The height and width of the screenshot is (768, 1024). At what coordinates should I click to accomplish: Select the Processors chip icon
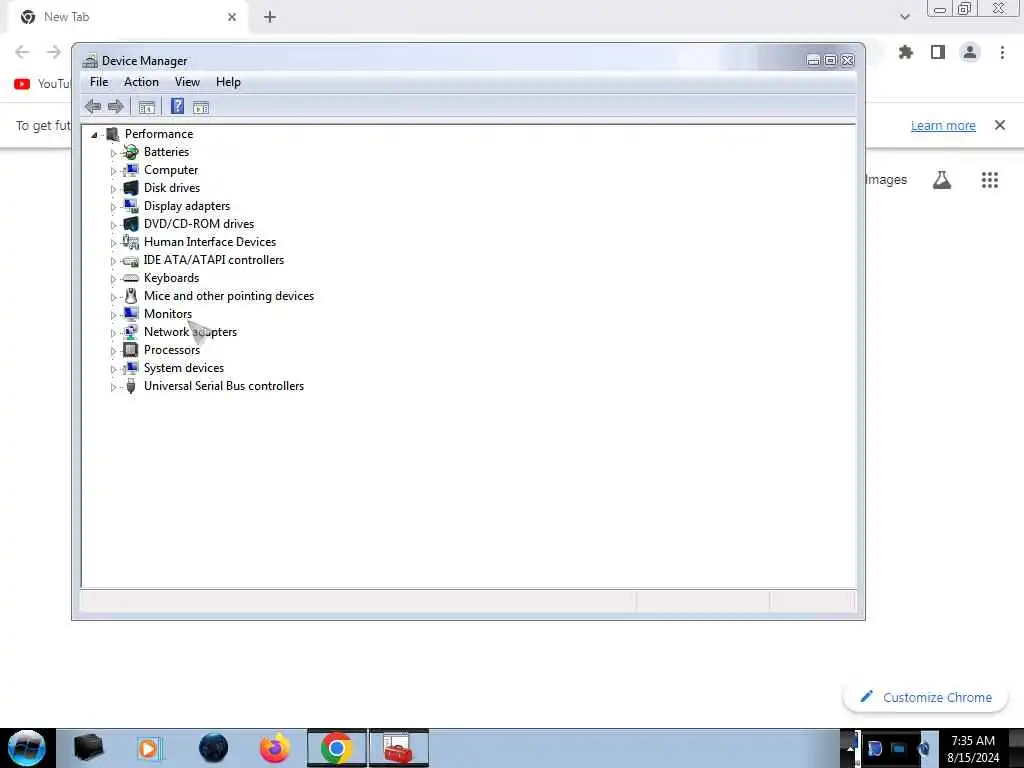pos(131,350)
